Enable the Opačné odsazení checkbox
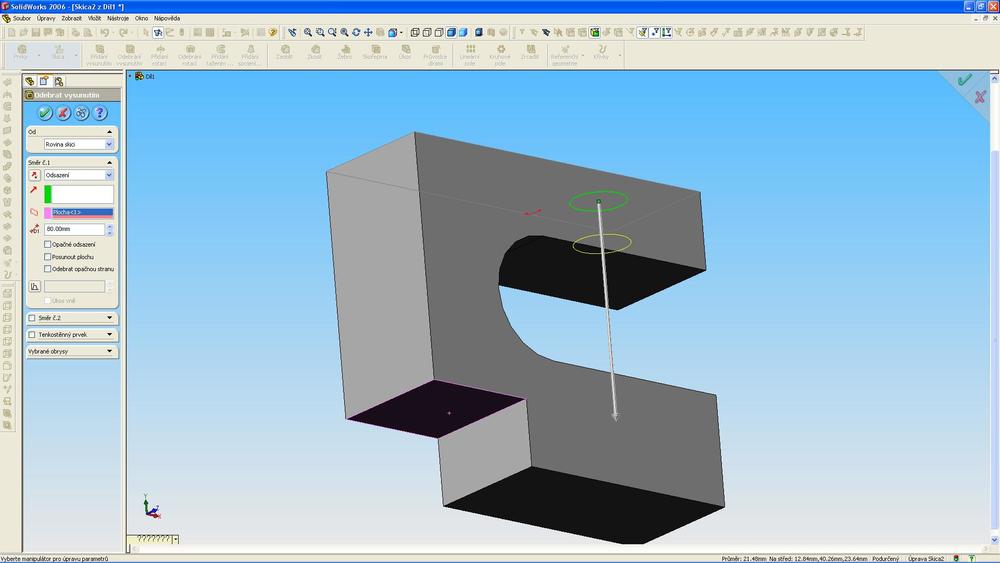The height and width of the screenshot is (563, 1000). click(48, 244)
